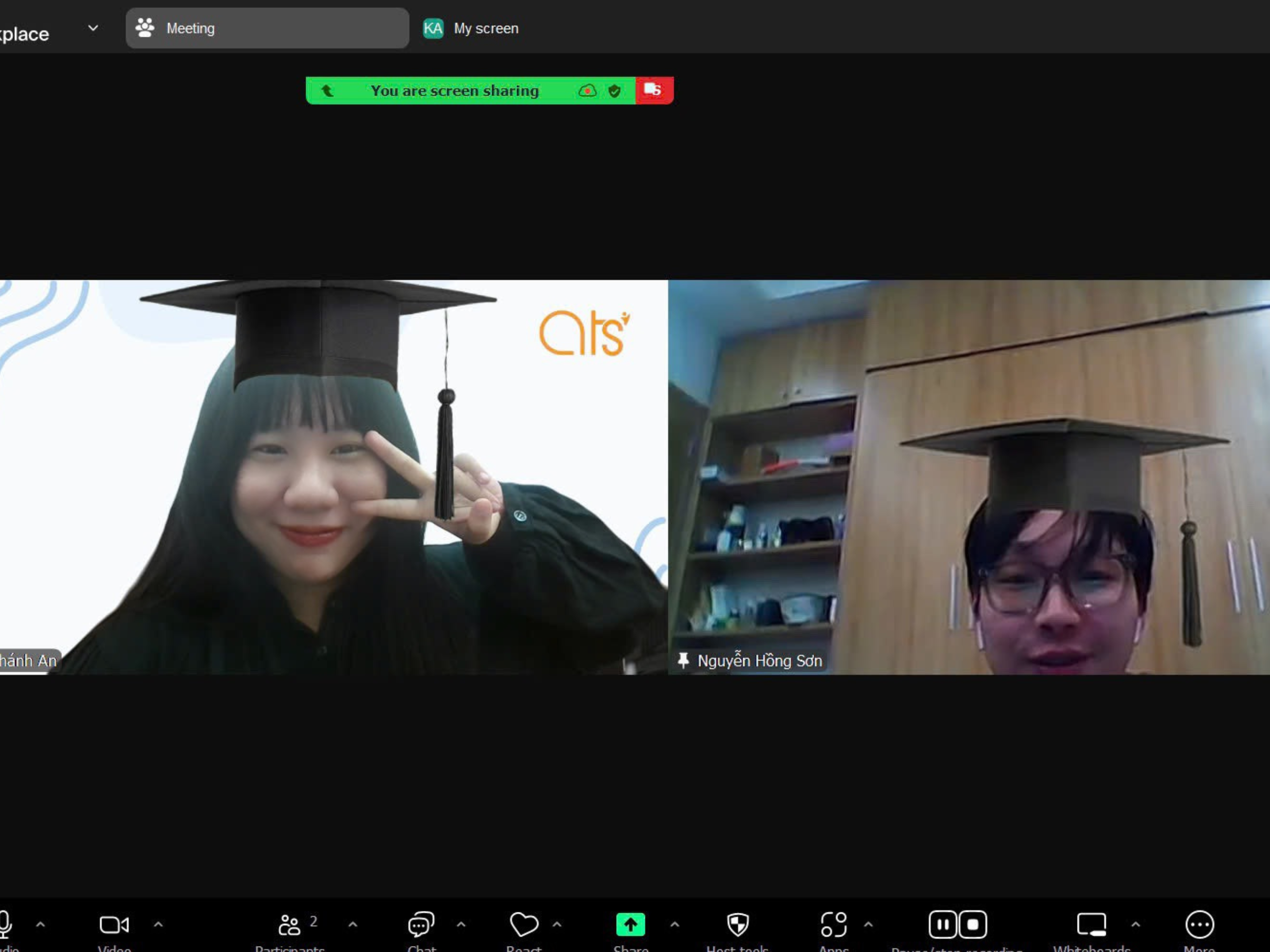This screenshot has height=952, width=1270.
Task: Toggle the camera Video button
Action: (114, 924)
